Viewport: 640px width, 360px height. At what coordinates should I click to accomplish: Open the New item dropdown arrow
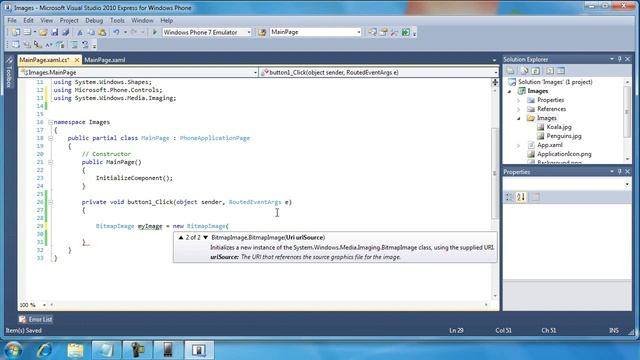point(35,32)
